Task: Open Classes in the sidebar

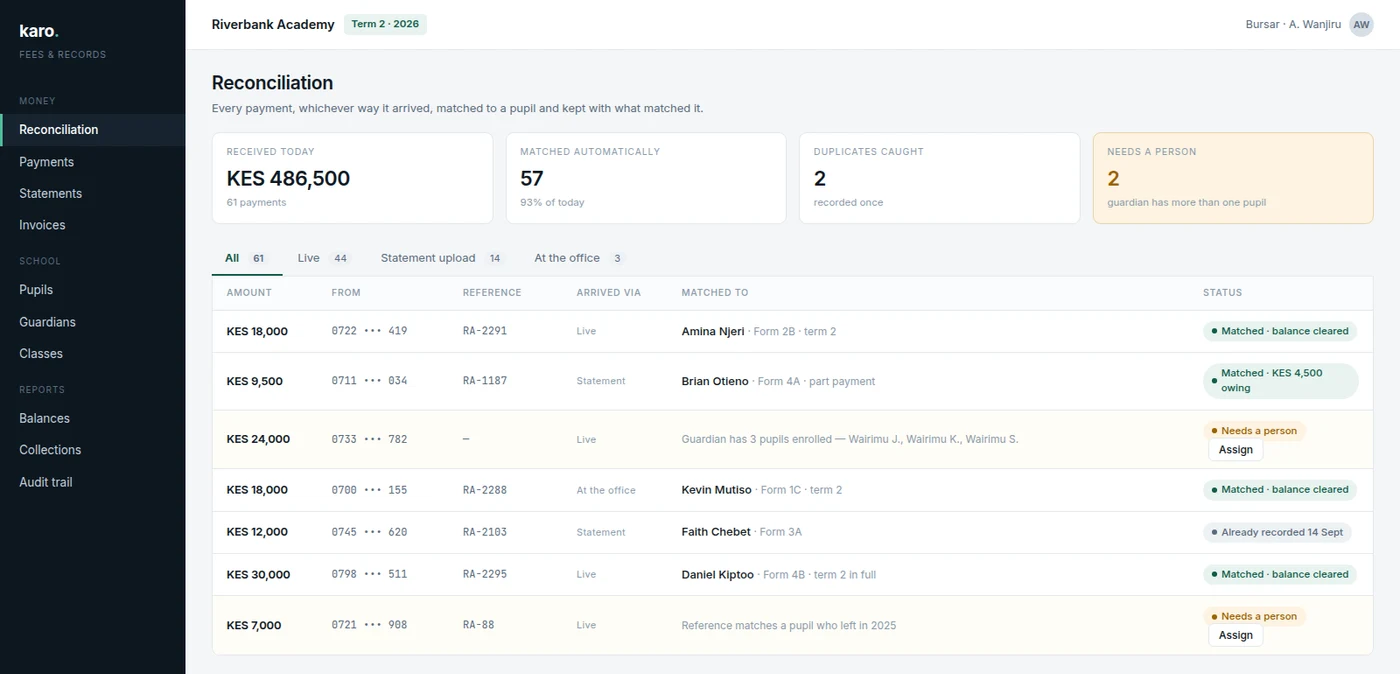Action: (x=93, y=354)
